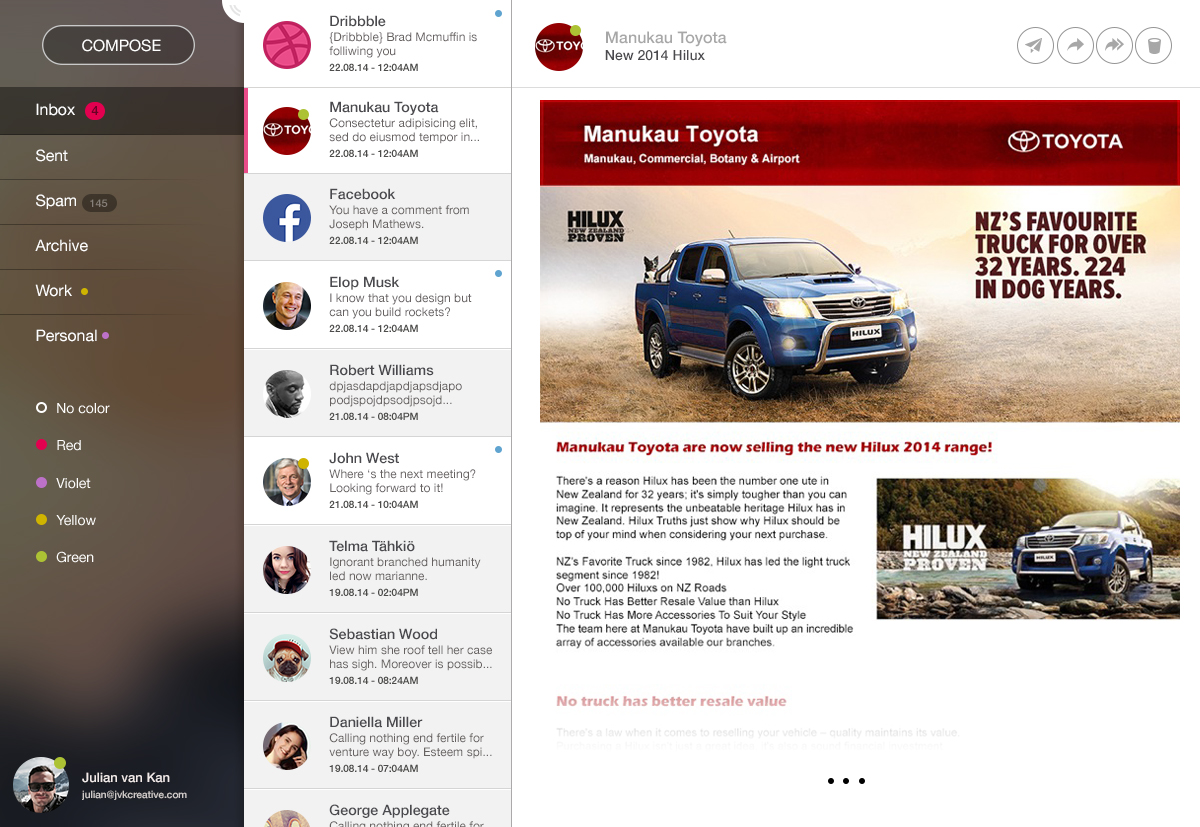Screen dimensions: 1200x827
Task: Open the Personal folder
Action: tap(122, 336)
